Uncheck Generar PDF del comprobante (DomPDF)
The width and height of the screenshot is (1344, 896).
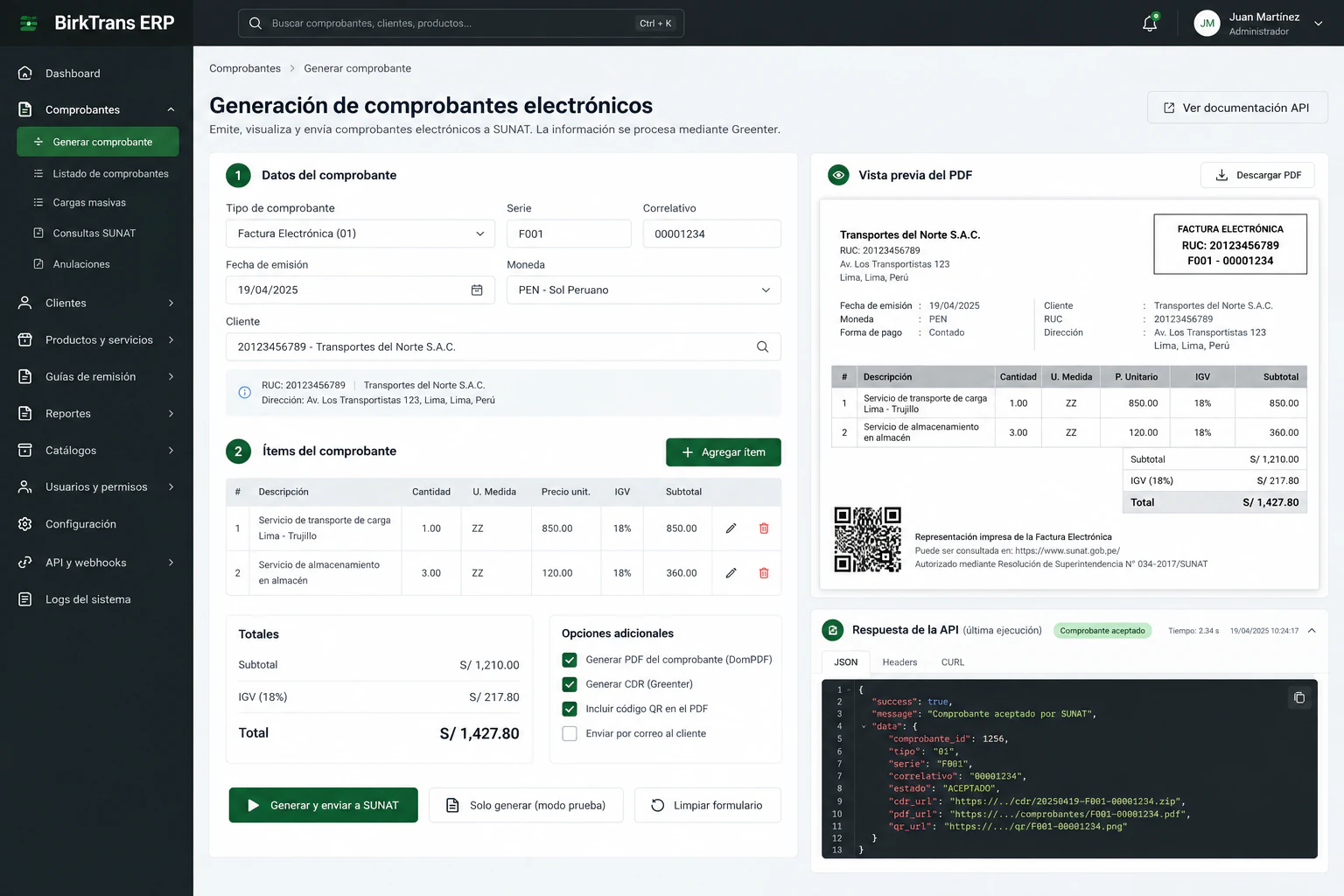[570, 660]
